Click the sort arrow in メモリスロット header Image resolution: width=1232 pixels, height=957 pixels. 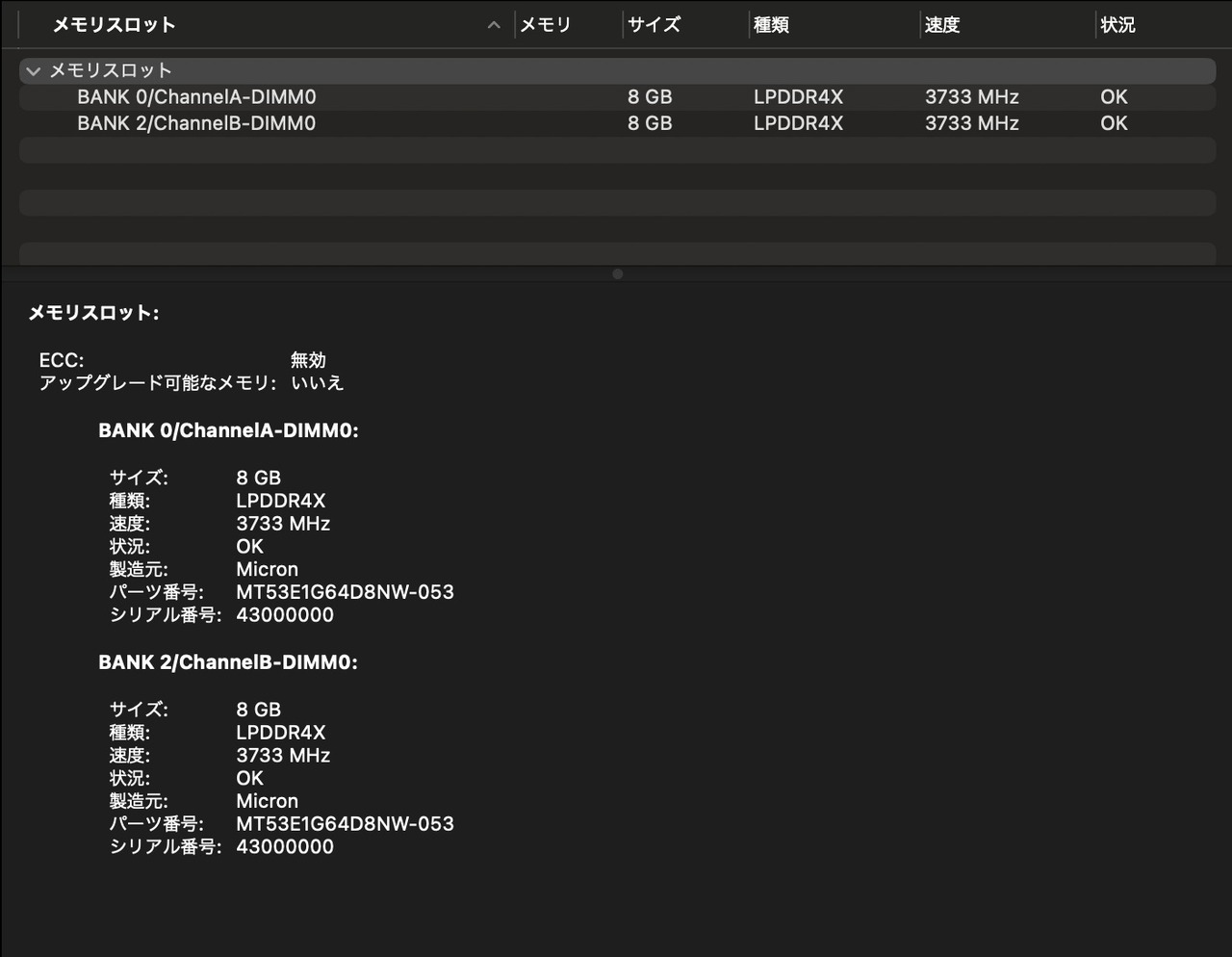pyautogui.click(x=494, y=25)
